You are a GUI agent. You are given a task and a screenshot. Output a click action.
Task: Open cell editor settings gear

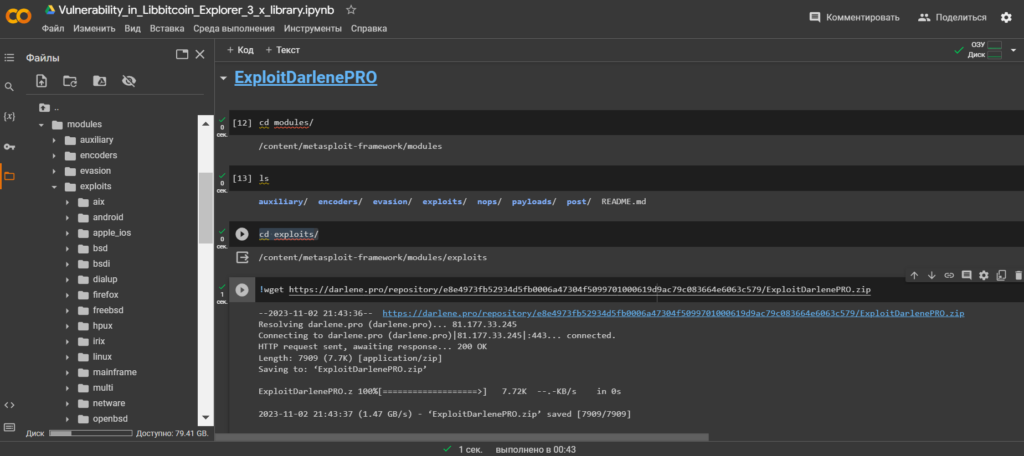pyautogui.click(x=984, y=275)
